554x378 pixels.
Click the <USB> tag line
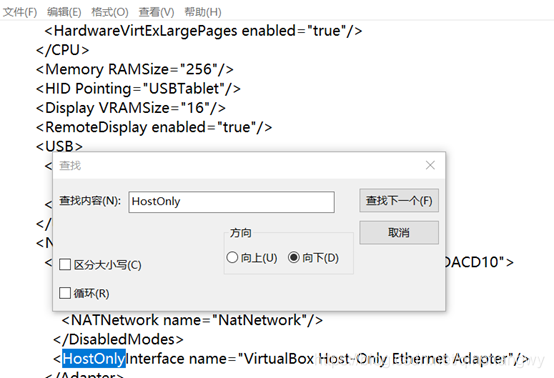(59, 146)
